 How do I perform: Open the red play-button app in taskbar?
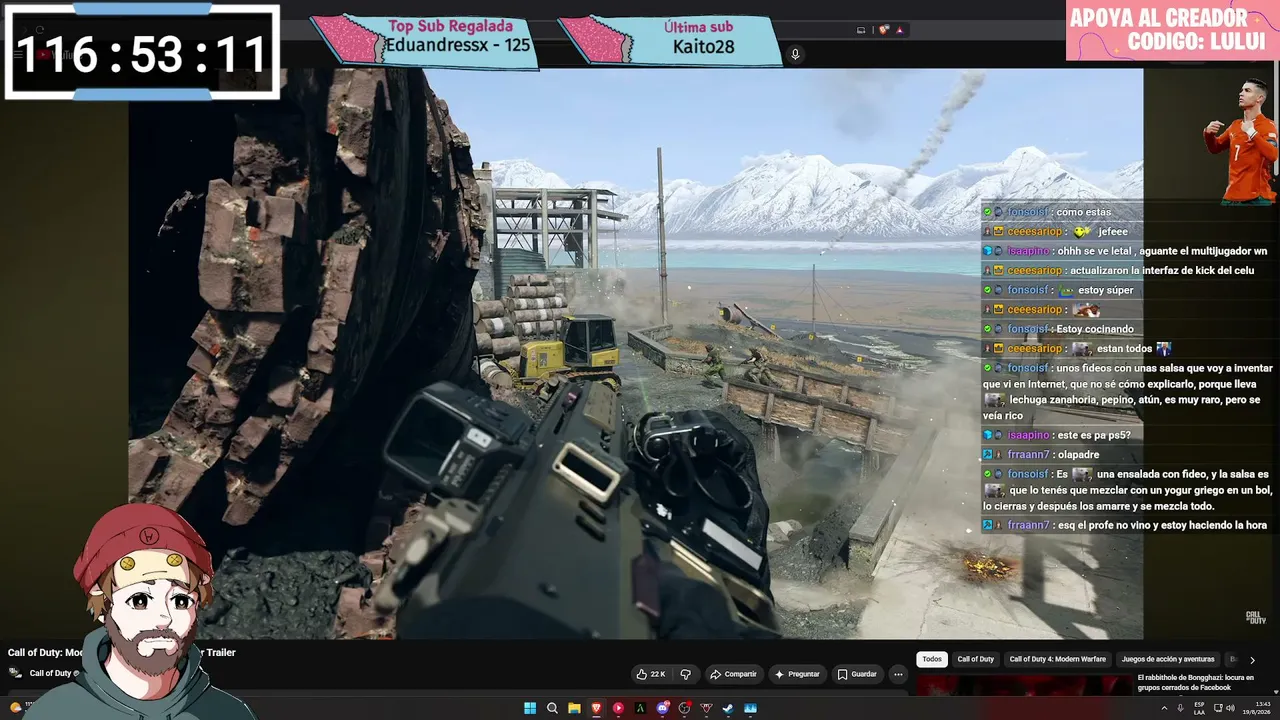[618, 708]
